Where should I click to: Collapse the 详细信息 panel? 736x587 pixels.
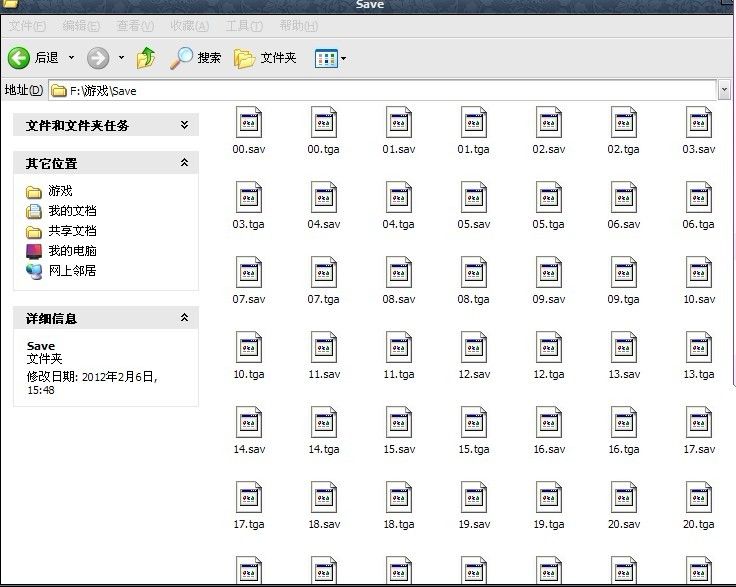click(x=184, y=318)
